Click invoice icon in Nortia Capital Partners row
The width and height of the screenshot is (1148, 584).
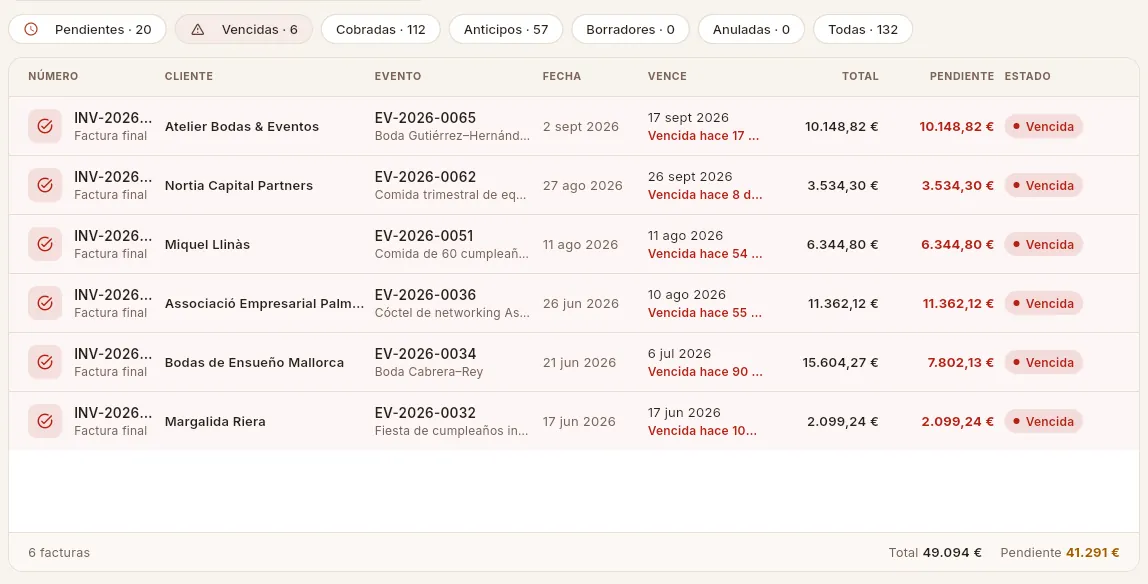point(45,185)
